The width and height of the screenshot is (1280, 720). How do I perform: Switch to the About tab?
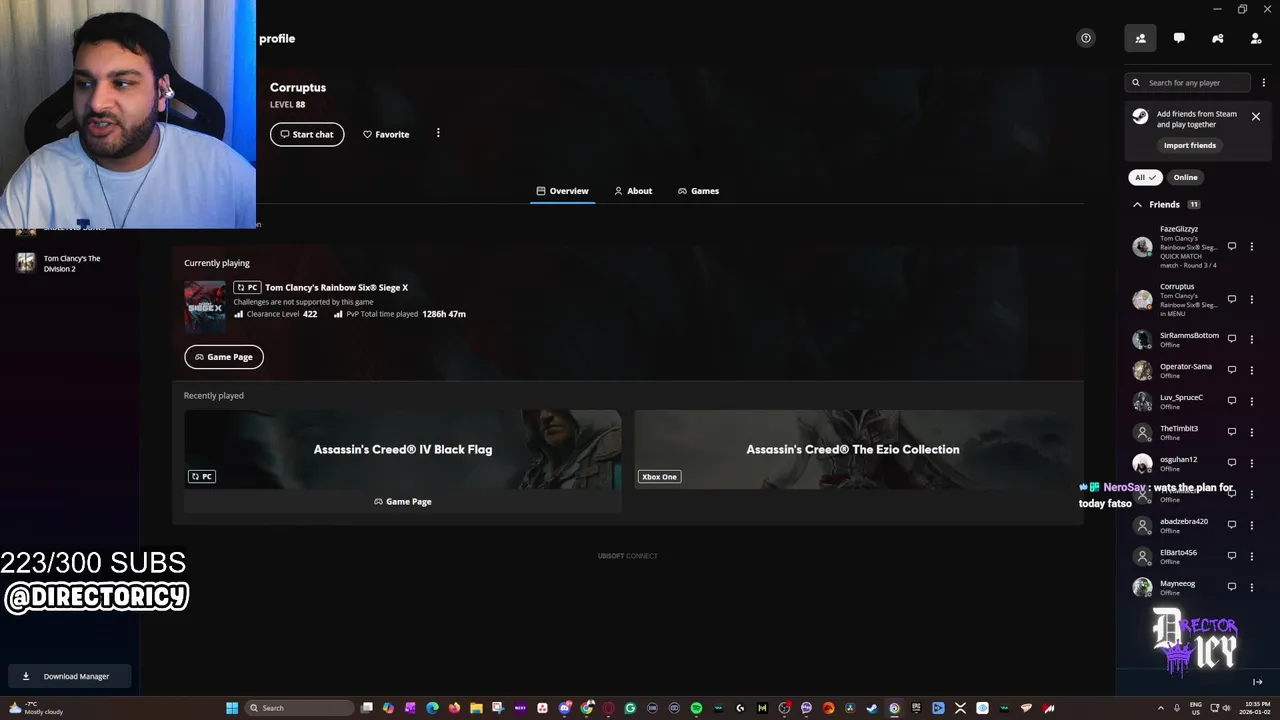[633, 191]
